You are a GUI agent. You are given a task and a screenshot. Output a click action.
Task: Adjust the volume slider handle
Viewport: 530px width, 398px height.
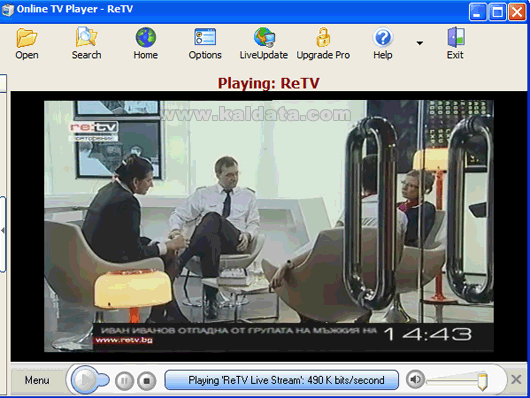[x=482, y=381]
